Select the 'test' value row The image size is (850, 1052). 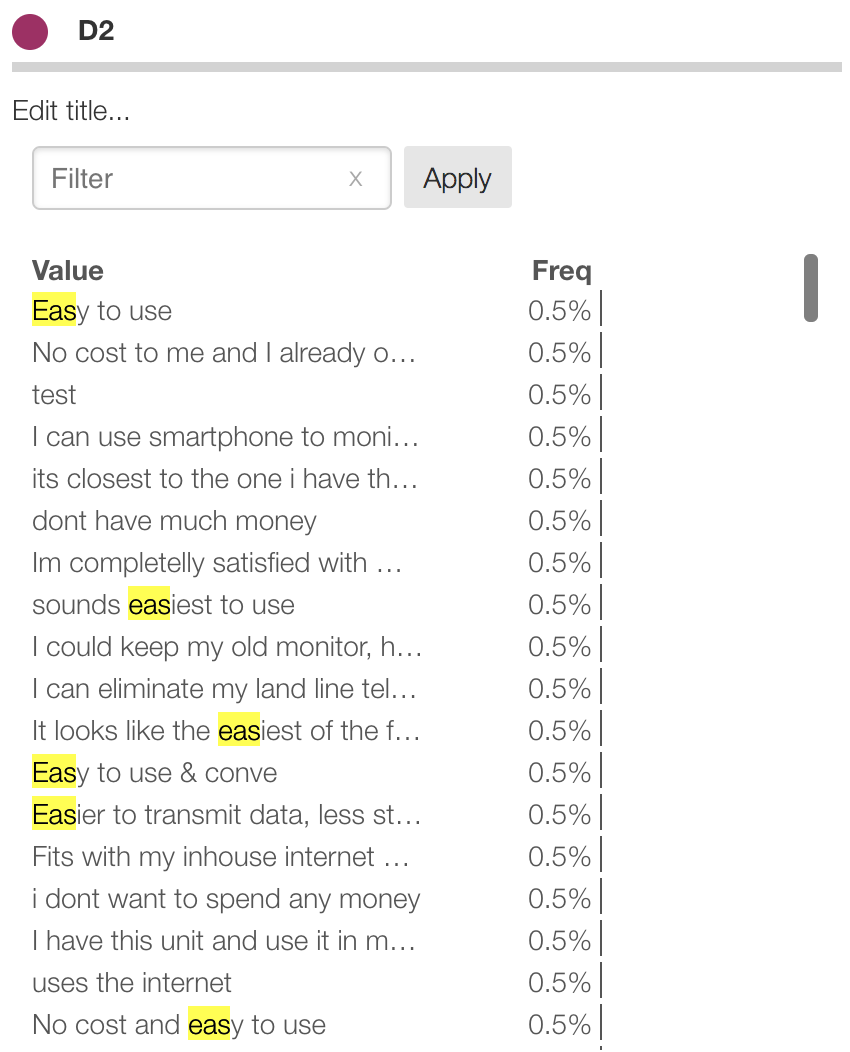[54, 395]
